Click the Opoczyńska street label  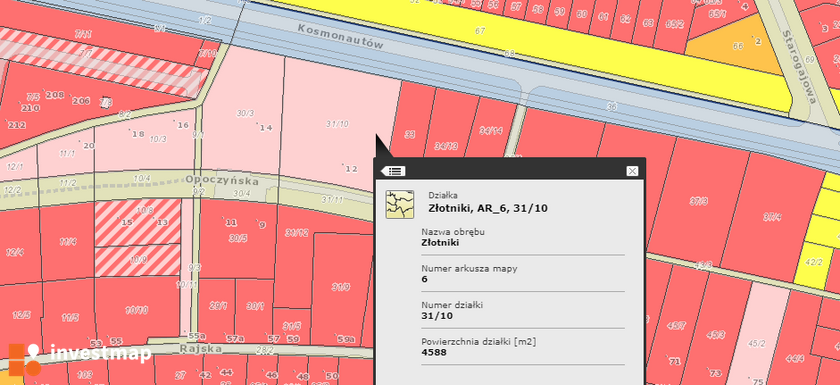tap(222, 179)
